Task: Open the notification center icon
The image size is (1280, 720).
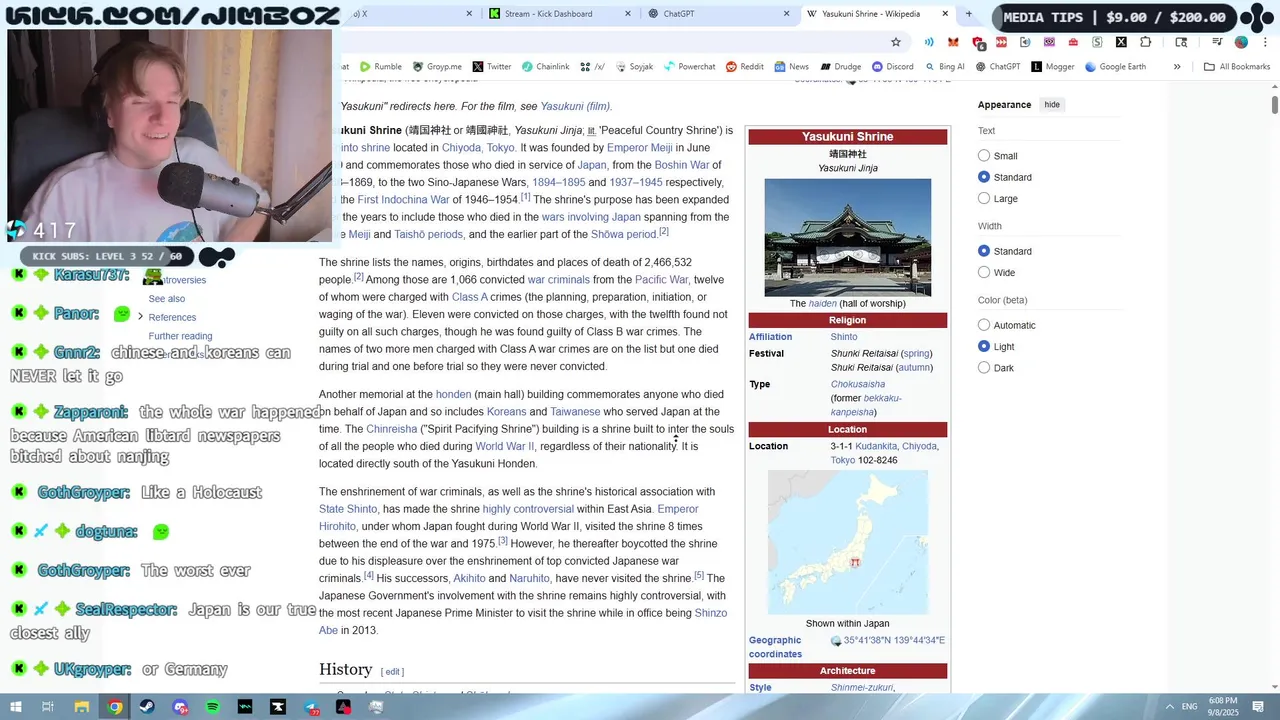Action: (1260, 707)
